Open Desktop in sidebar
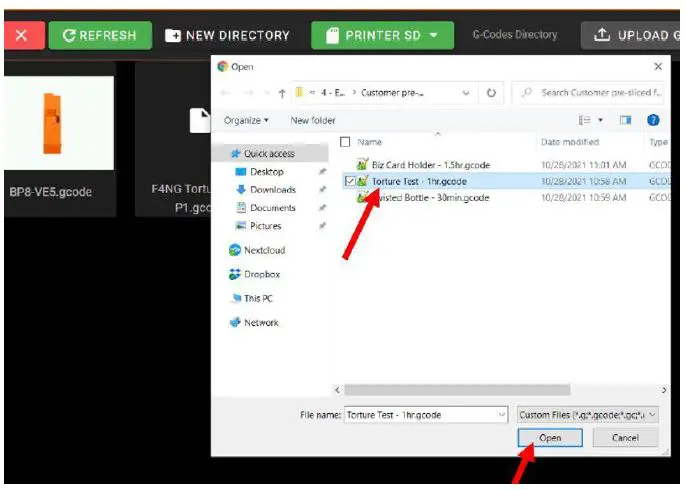Viewport: 686px width, 490px height. tap(267, 172)
